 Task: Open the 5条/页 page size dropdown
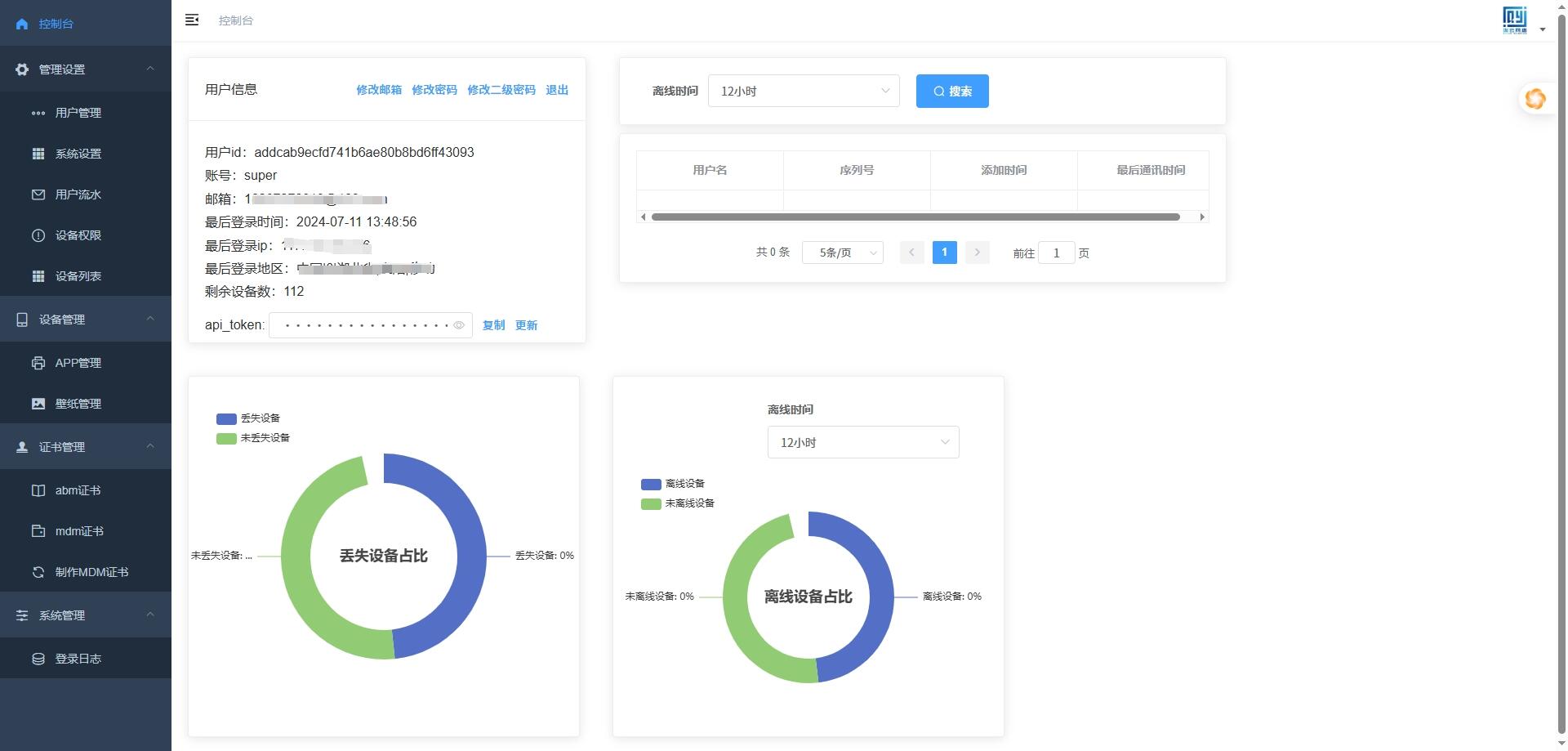click(842, 253)
